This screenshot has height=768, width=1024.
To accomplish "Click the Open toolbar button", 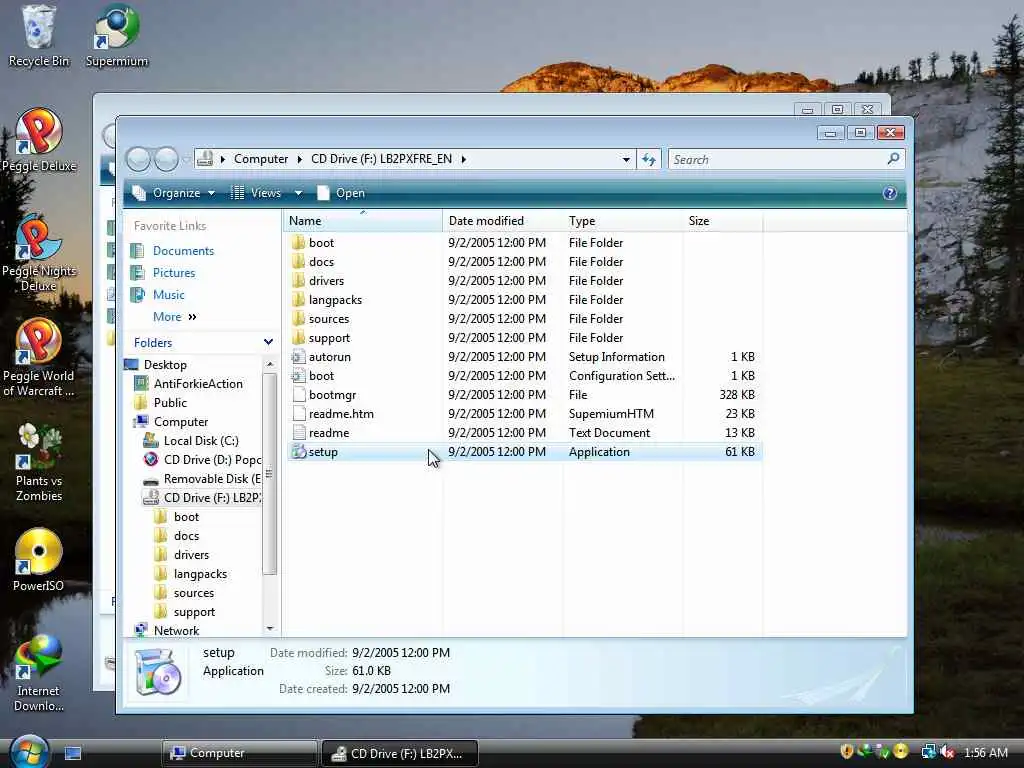I will (x=341, y=193).
